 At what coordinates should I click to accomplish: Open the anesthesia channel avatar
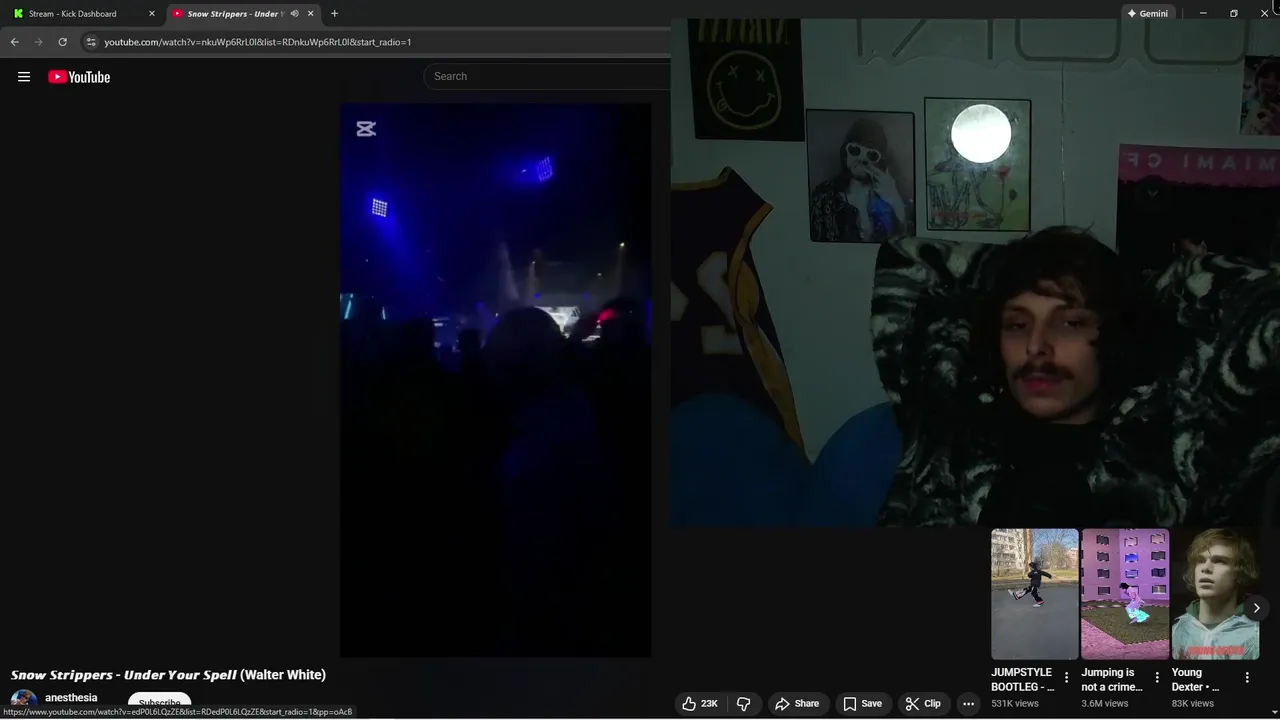pyautogui.click(x=23, y=702)
